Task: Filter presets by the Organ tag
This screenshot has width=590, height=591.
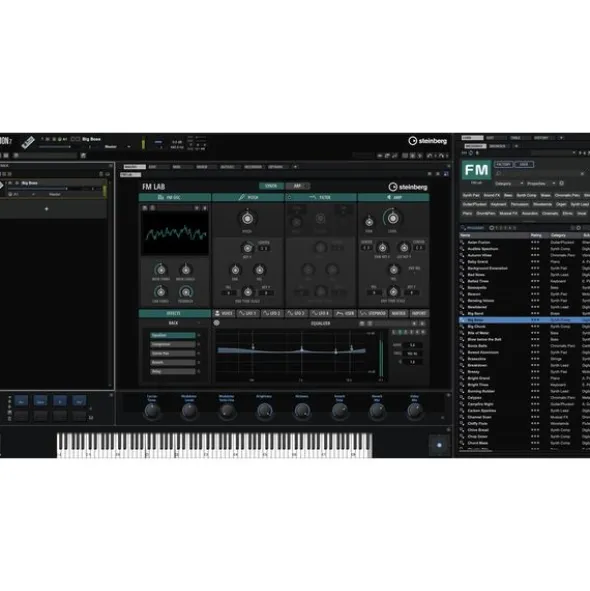Action: pos(561,204)
